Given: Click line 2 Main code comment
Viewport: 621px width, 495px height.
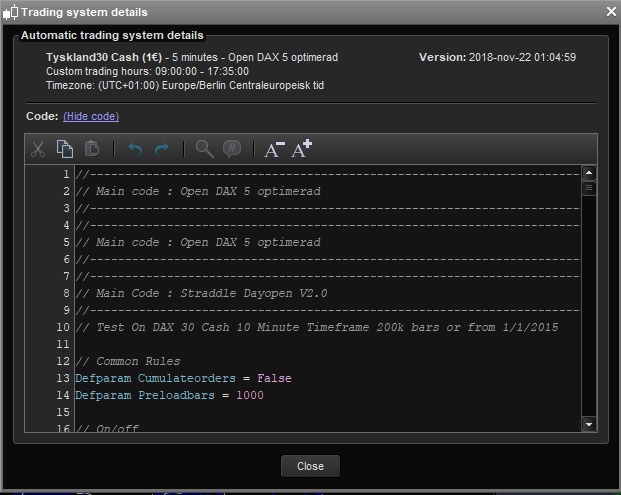Looking at the screenshot, I should (x=198, y=191).
